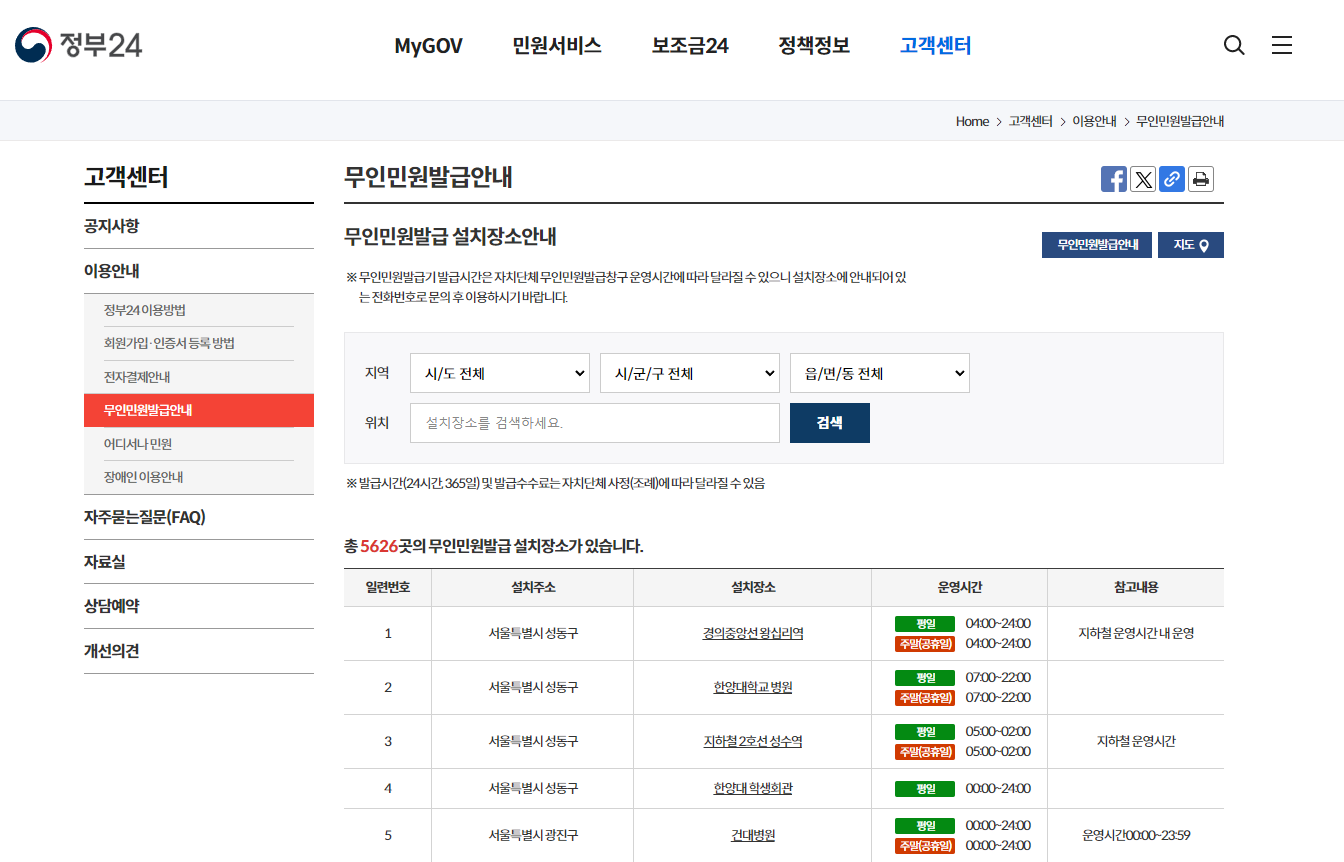1344x862 pixels.
Task: Open the hamburger menu
Action: [x=1281, y=45]
